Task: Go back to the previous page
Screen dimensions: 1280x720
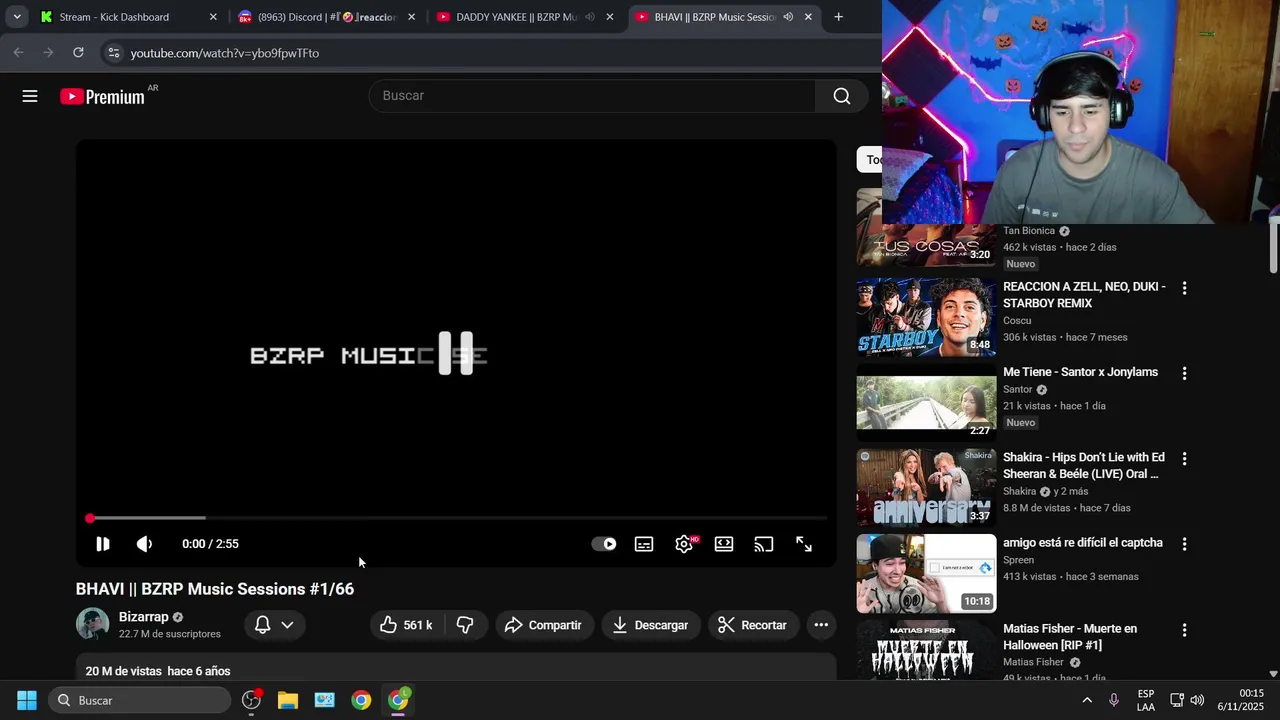Action: [18, 53]
